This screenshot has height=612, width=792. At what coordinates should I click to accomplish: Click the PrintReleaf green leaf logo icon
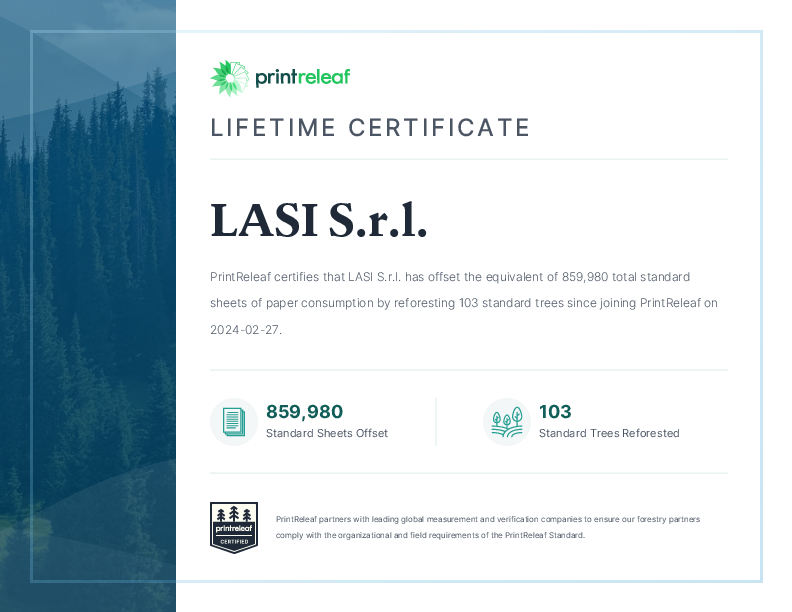[x=228, y=78]
